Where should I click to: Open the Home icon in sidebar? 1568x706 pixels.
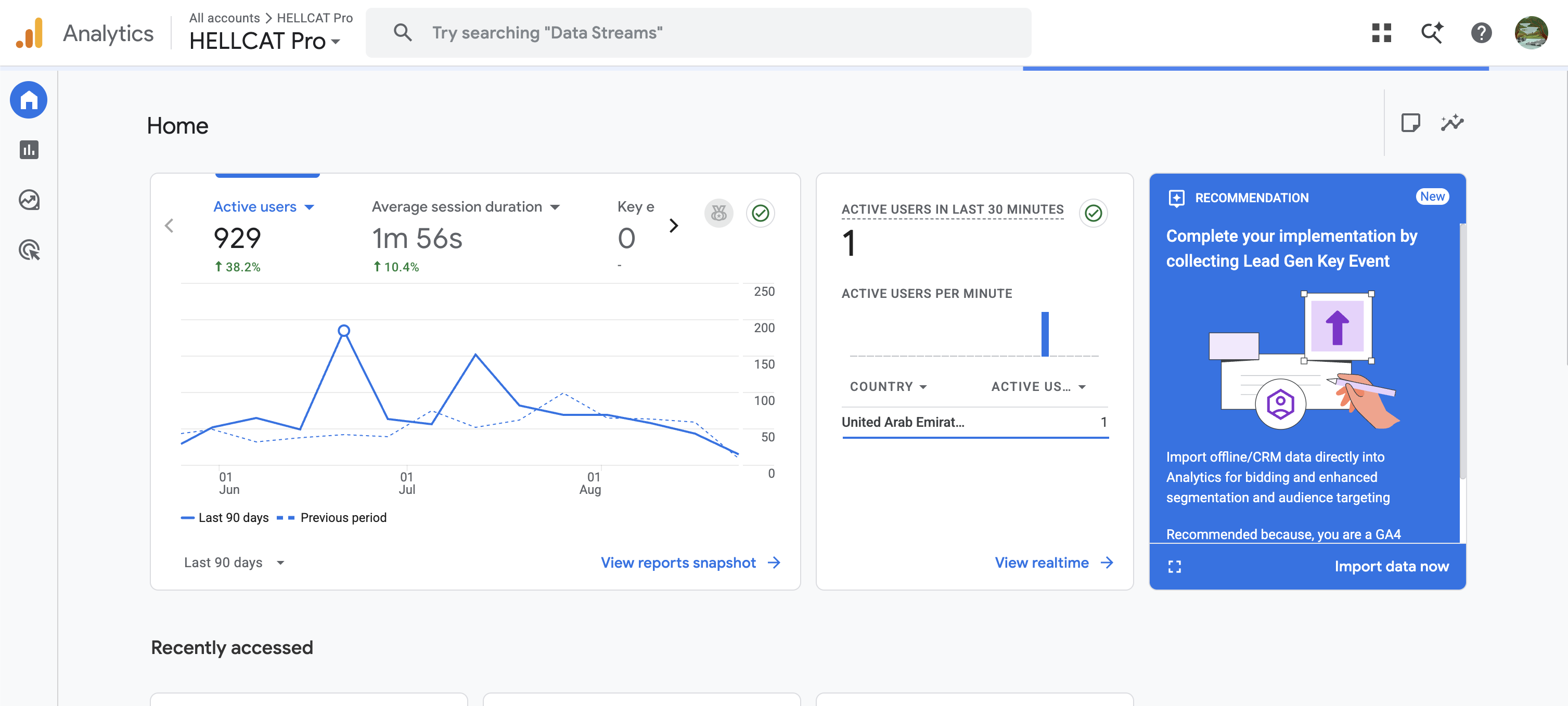(29, 100)
